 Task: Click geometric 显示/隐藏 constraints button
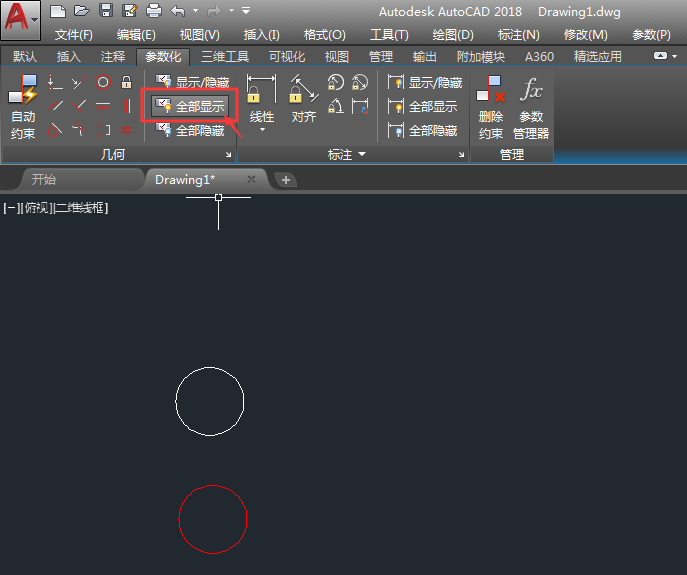[192, 82]
